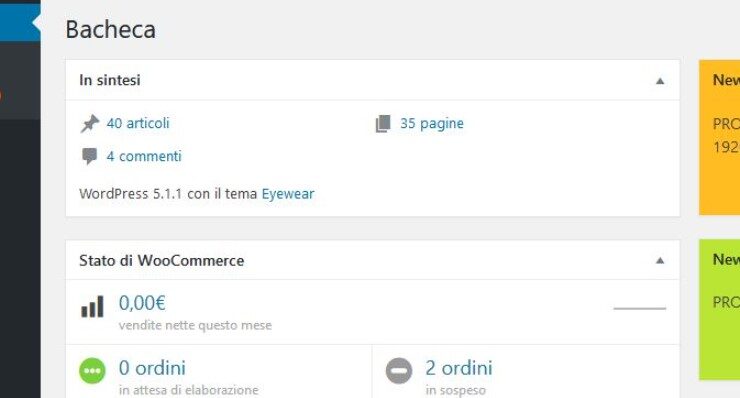Open 0 ordini in attesa di elaborazione

click(189, 377)
